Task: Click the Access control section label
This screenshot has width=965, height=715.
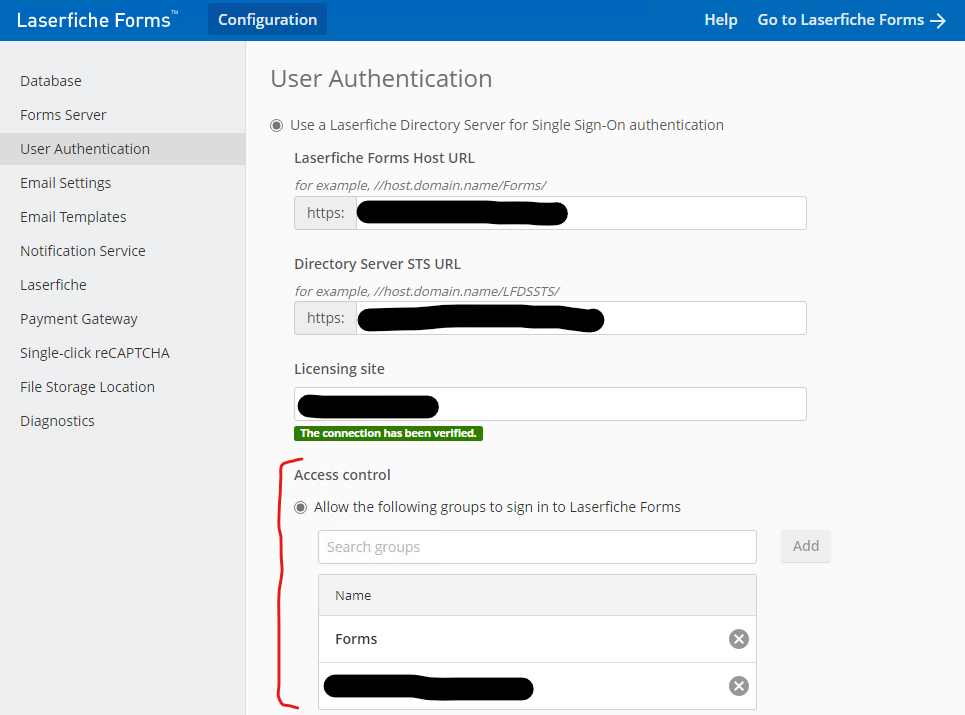Action: coord(342,475)
